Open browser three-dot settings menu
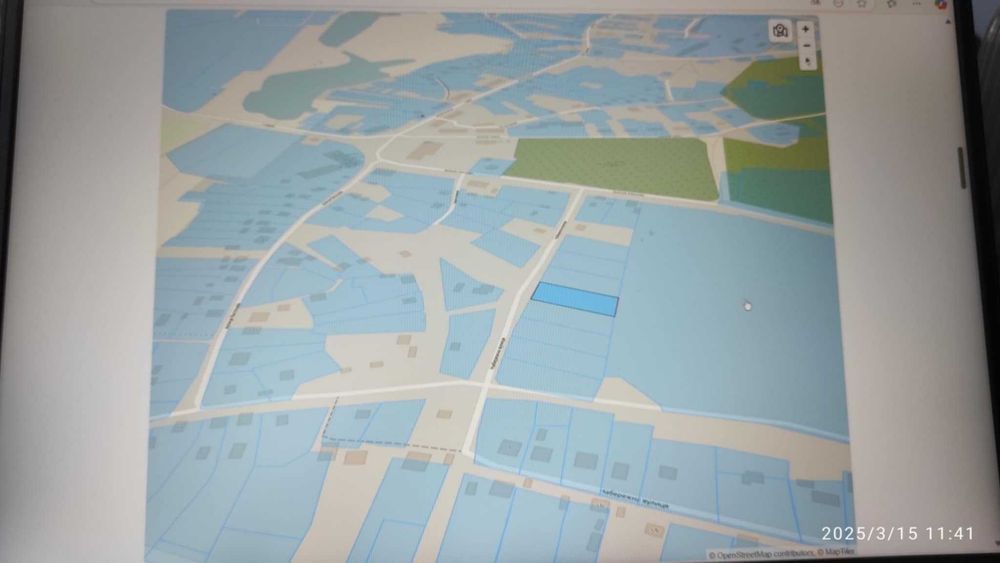 point(916,4)
